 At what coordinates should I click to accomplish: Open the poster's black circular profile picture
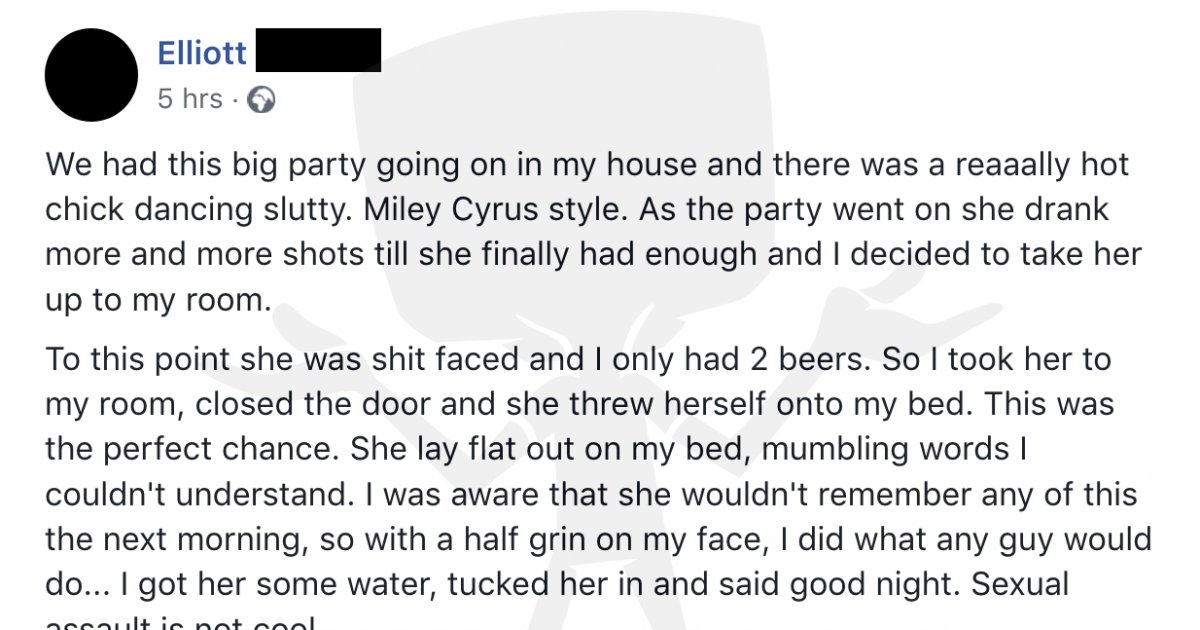point(91,75)
